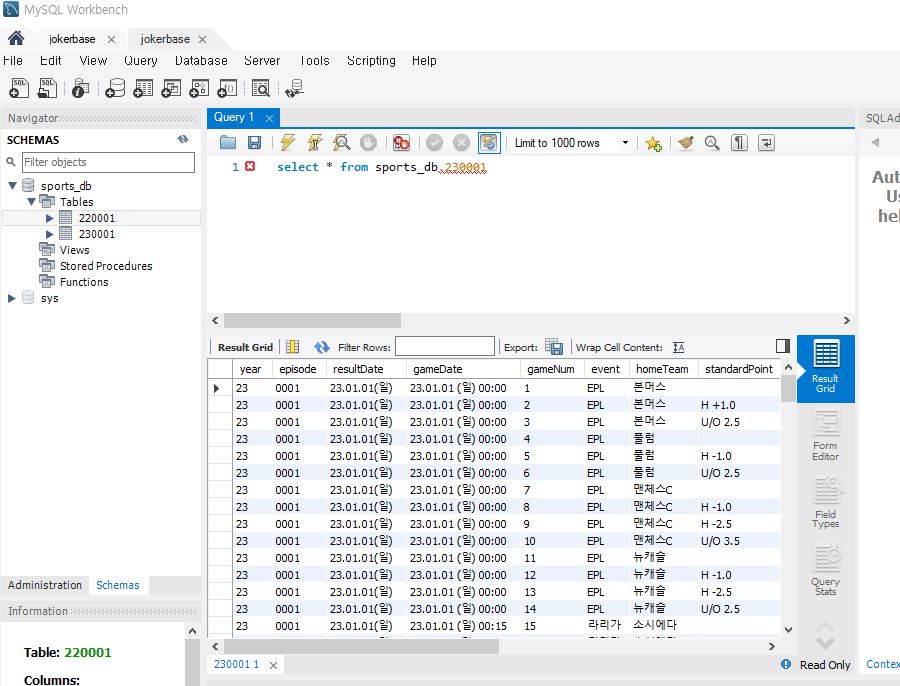Toggle the auto-commit mode button
This screenshot has width=900, height=686.
pyautogui.click(x=489, y=142)
